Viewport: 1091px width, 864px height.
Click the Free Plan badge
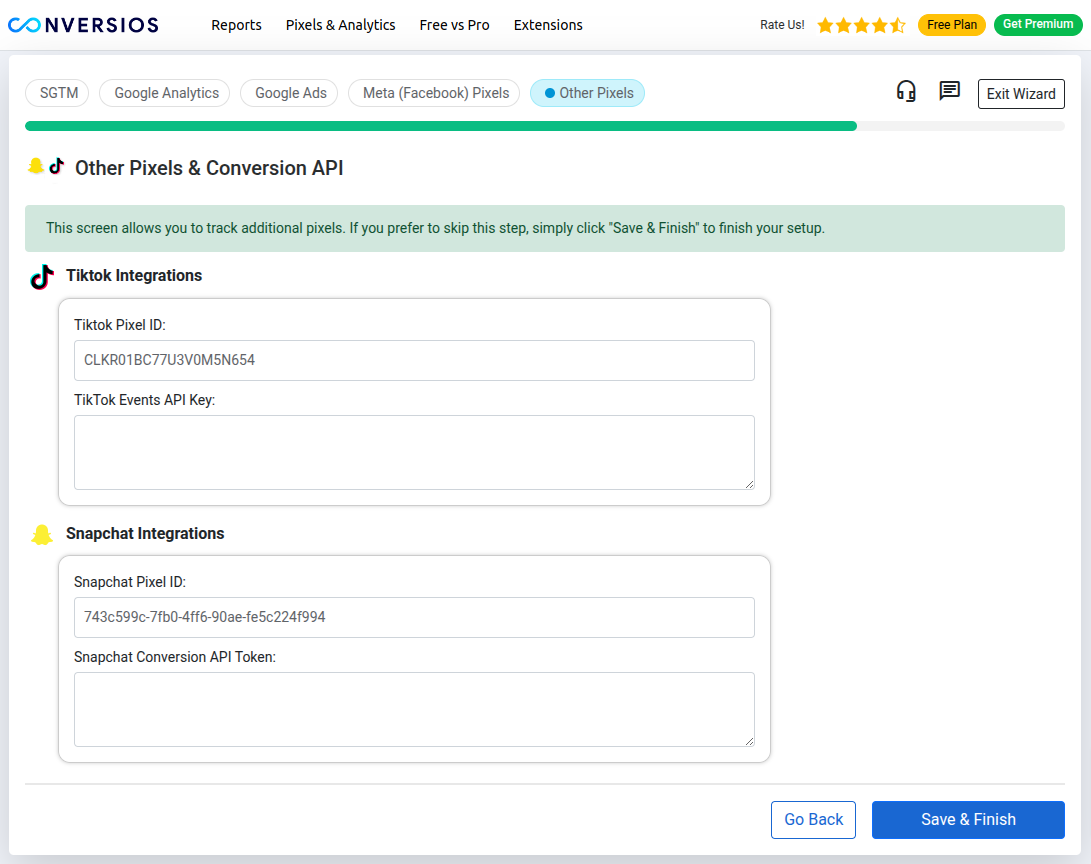951,25
